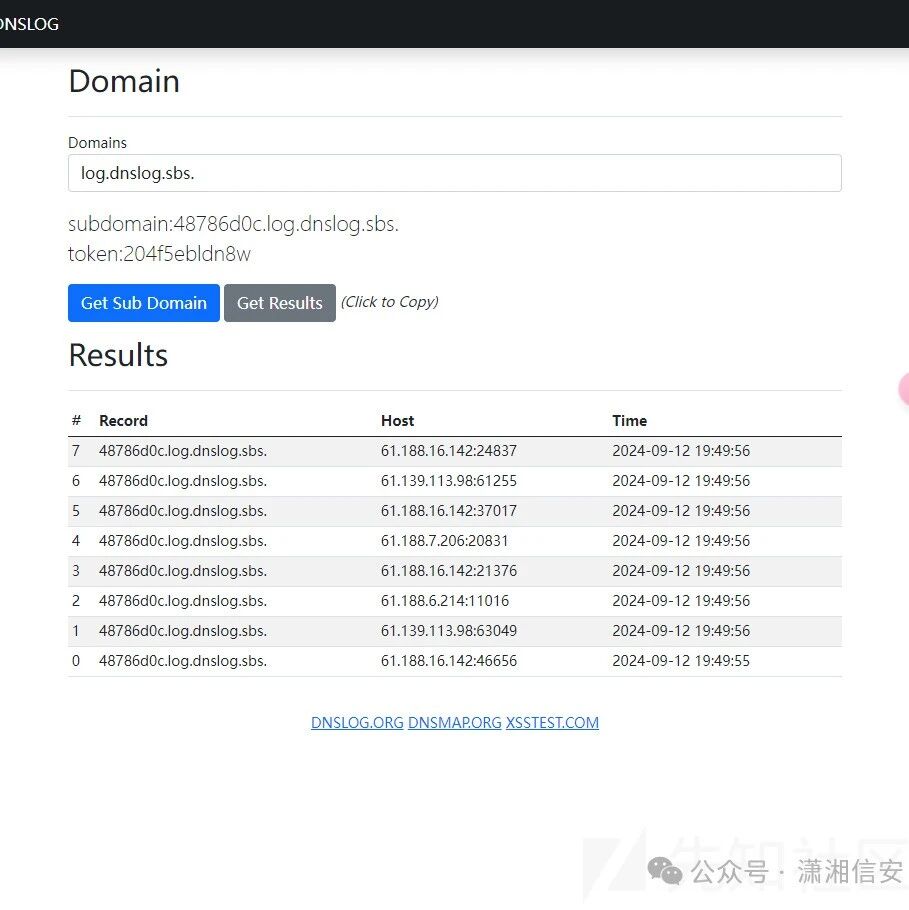Select host 61.188.7.206:20831
Image resolution: width=909 pixels, height=910 pixels.
pos(445,541)
